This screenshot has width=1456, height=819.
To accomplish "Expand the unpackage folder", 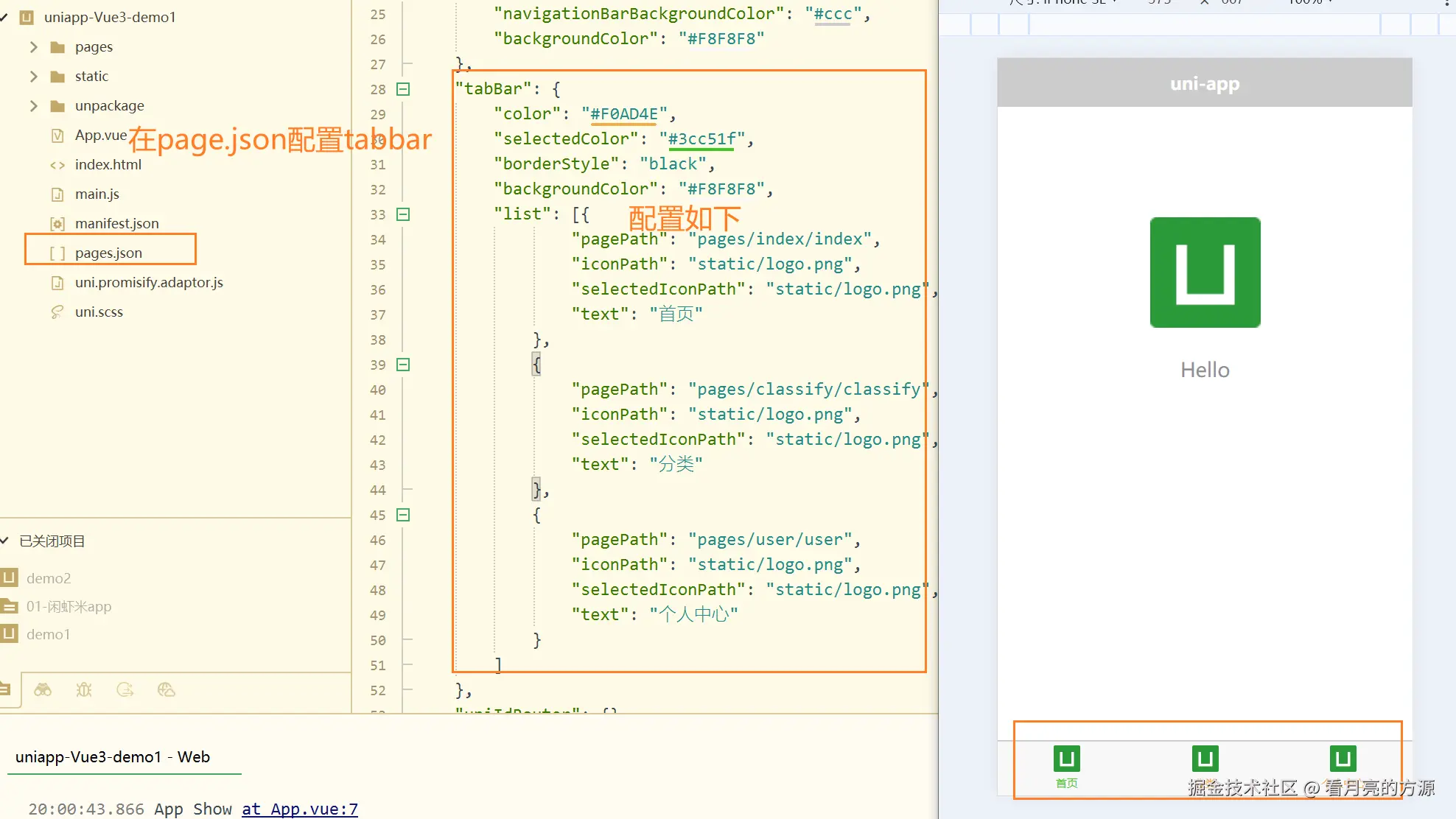I will tap(33, 106).
